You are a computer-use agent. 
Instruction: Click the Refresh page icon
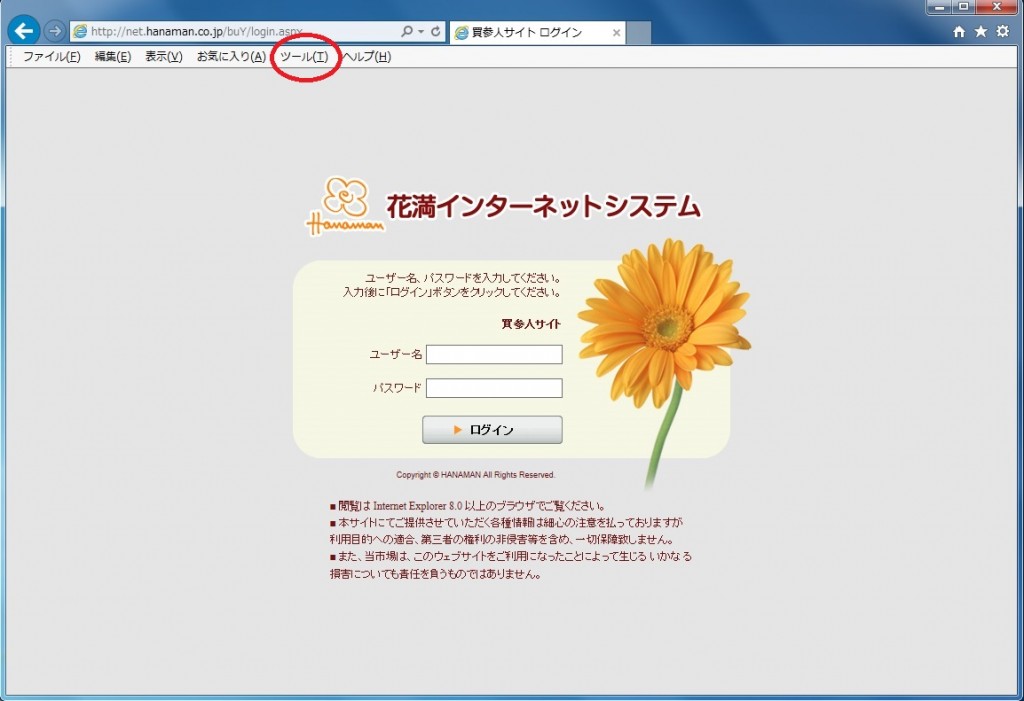[436, 32]
